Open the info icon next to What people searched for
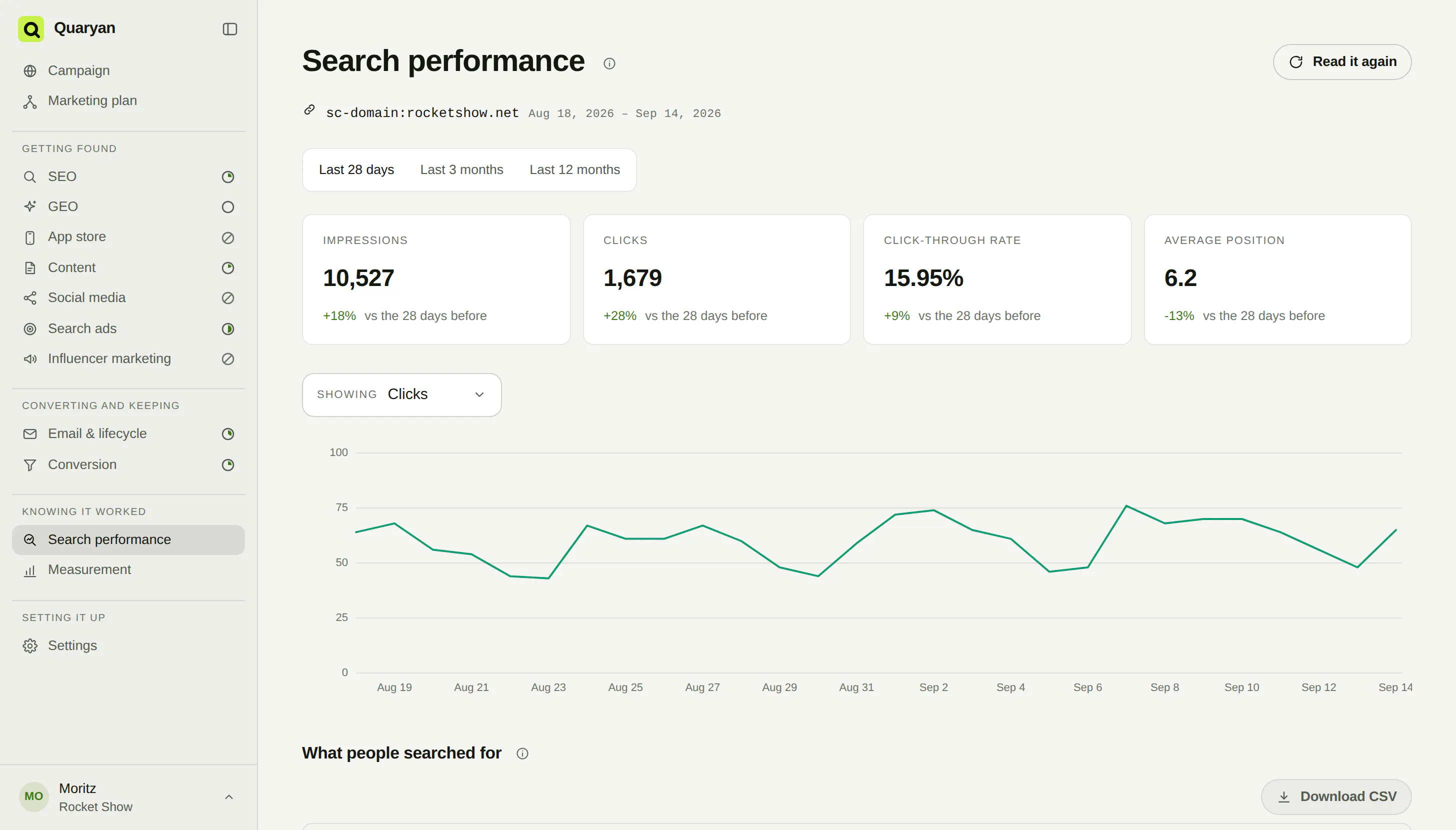The image size is (1456, 830). (522, 753)
